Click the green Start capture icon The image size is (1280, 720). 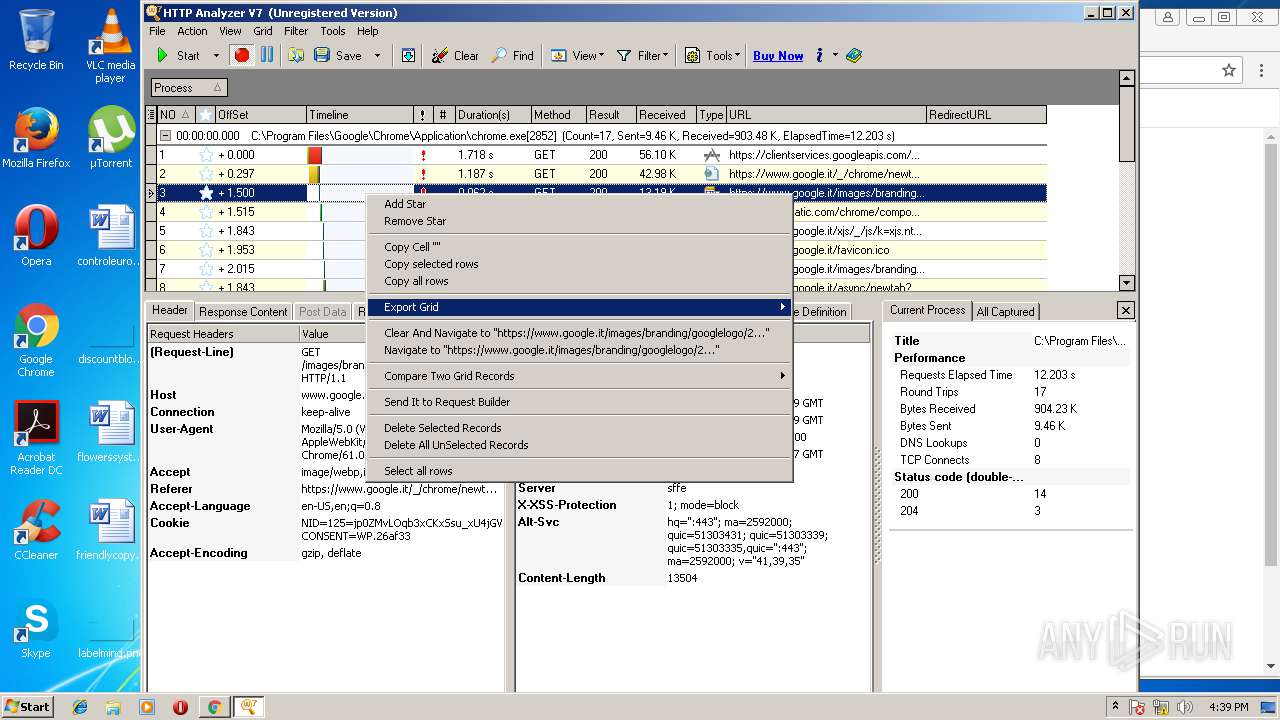162,56
